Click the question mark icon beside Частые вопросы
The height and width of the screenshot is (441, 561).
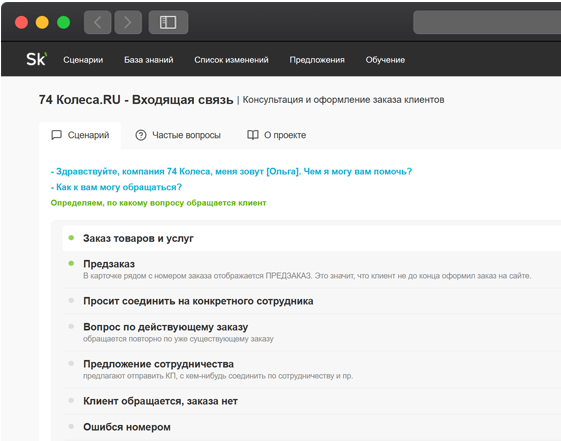click(x=141, y=135)
